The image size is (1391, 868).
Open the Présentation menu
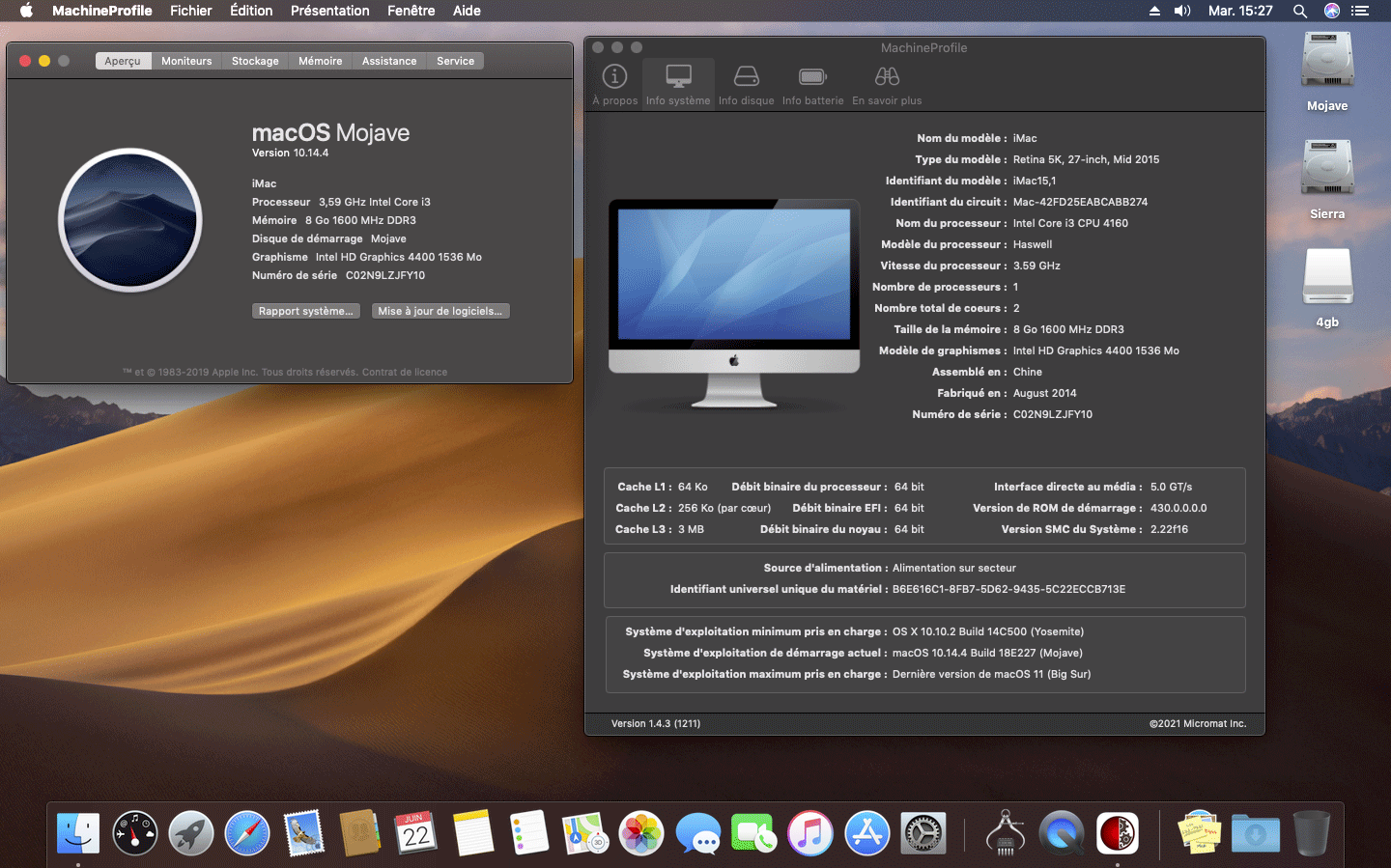(329, 11)
